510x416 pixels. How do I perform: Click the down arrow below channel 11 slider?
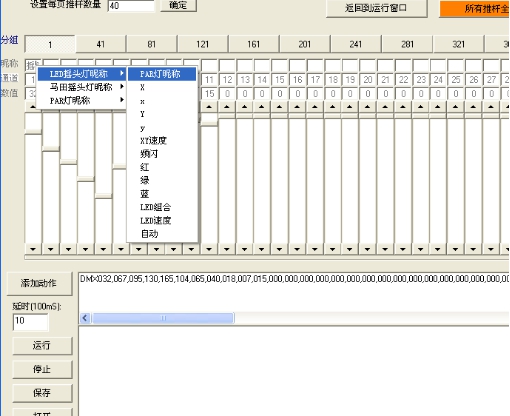[209, 249]
